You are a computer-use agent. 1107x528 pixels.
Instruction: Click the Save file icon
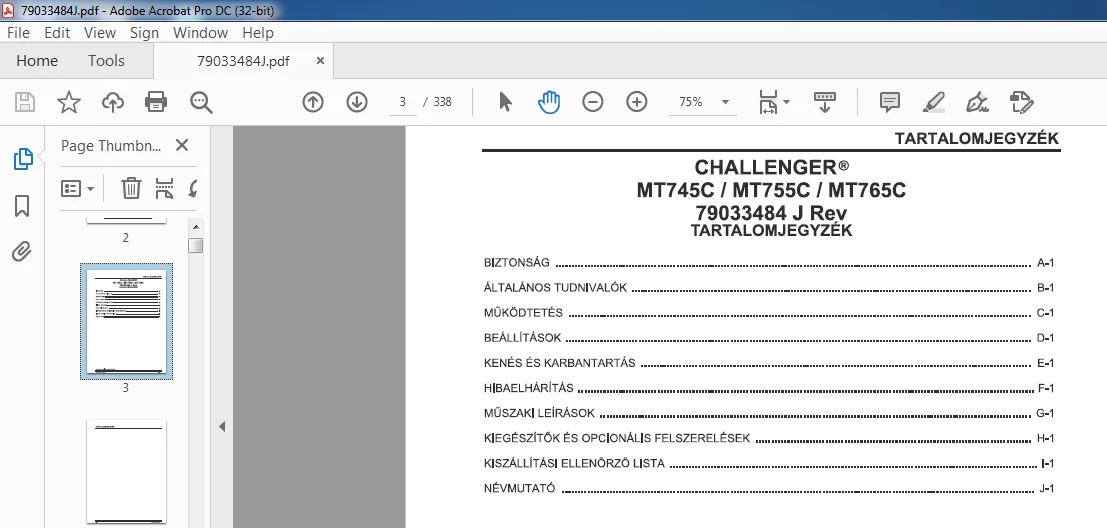[25, 102]
